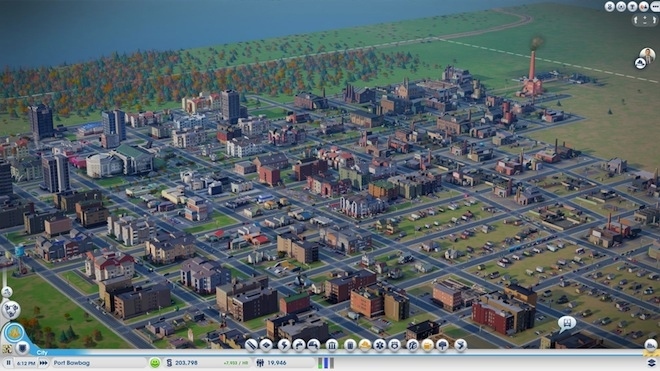Image resolution: width=660 pixels, height=371 pixels.
Task: Open the Police badge menu
Action: coord(394,345)
